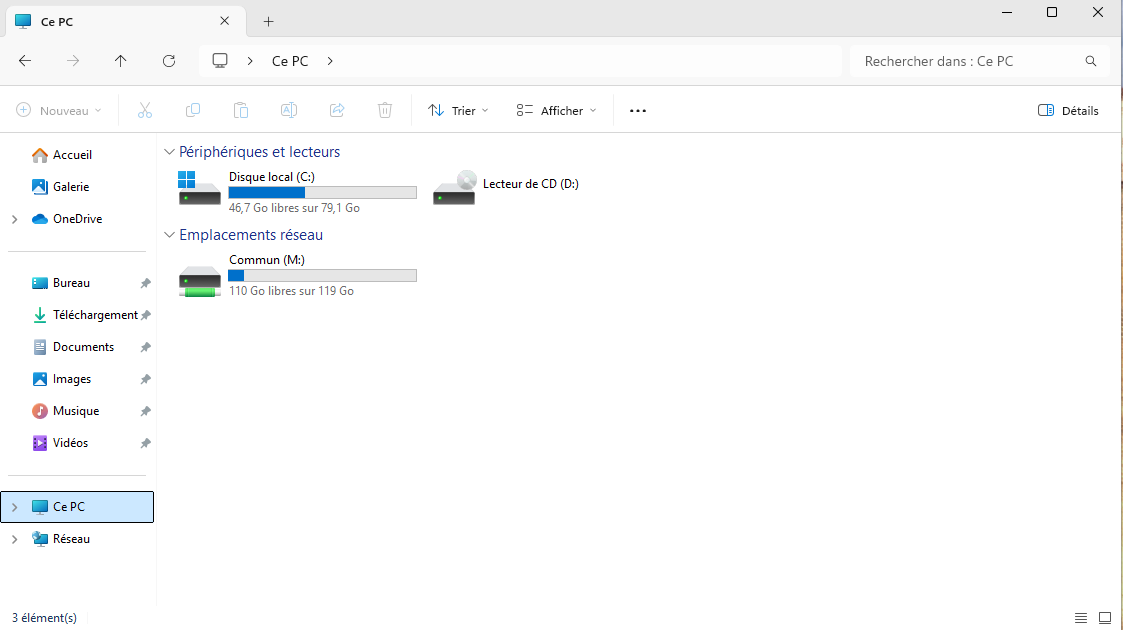Open OneDrive in the navigation pane
1123x630 pixels.
(77, 219)
